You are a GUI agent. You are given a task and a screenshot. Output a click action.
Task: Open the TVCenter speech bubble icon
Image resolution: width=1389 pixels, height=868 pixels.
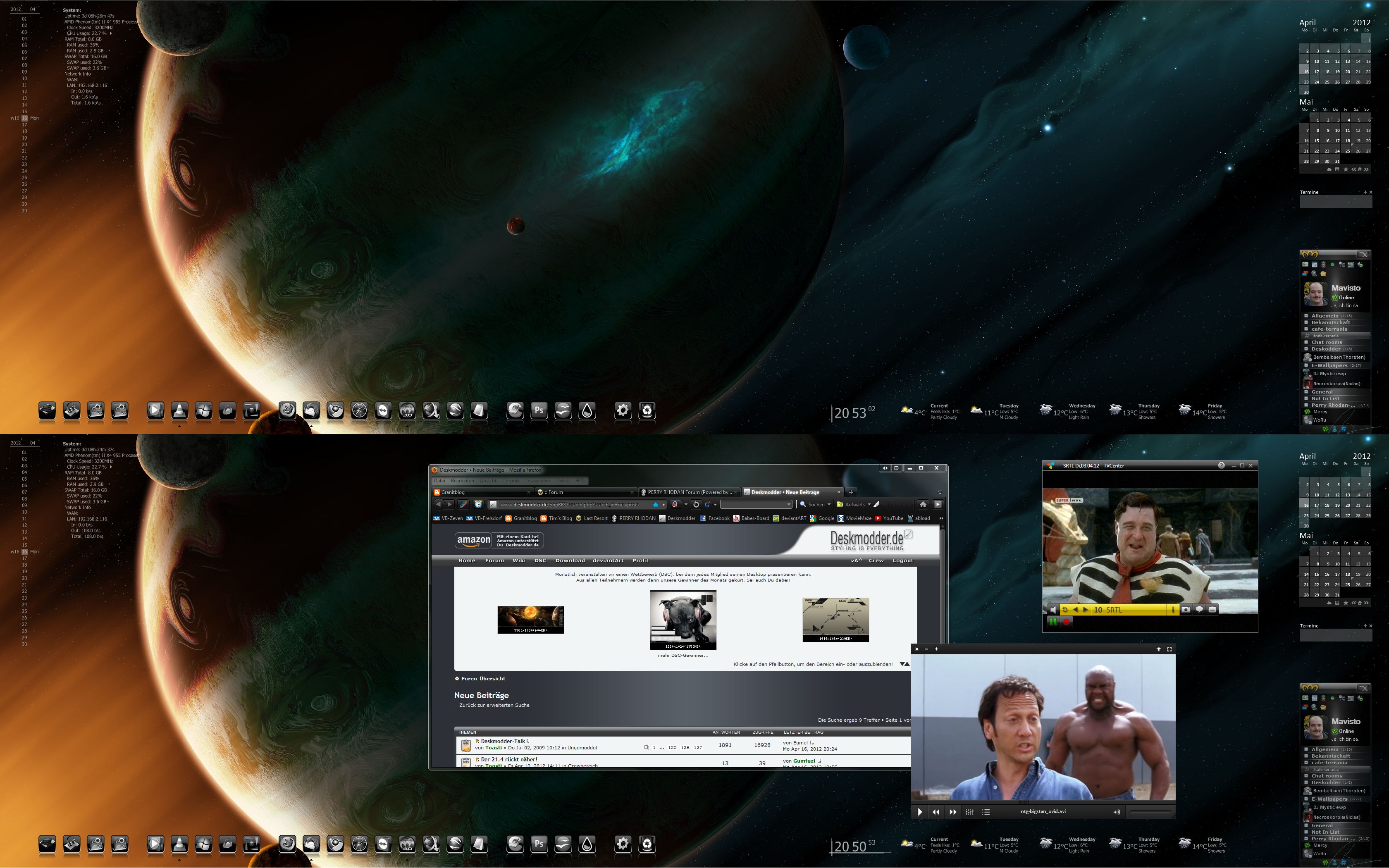[1200, 610]
